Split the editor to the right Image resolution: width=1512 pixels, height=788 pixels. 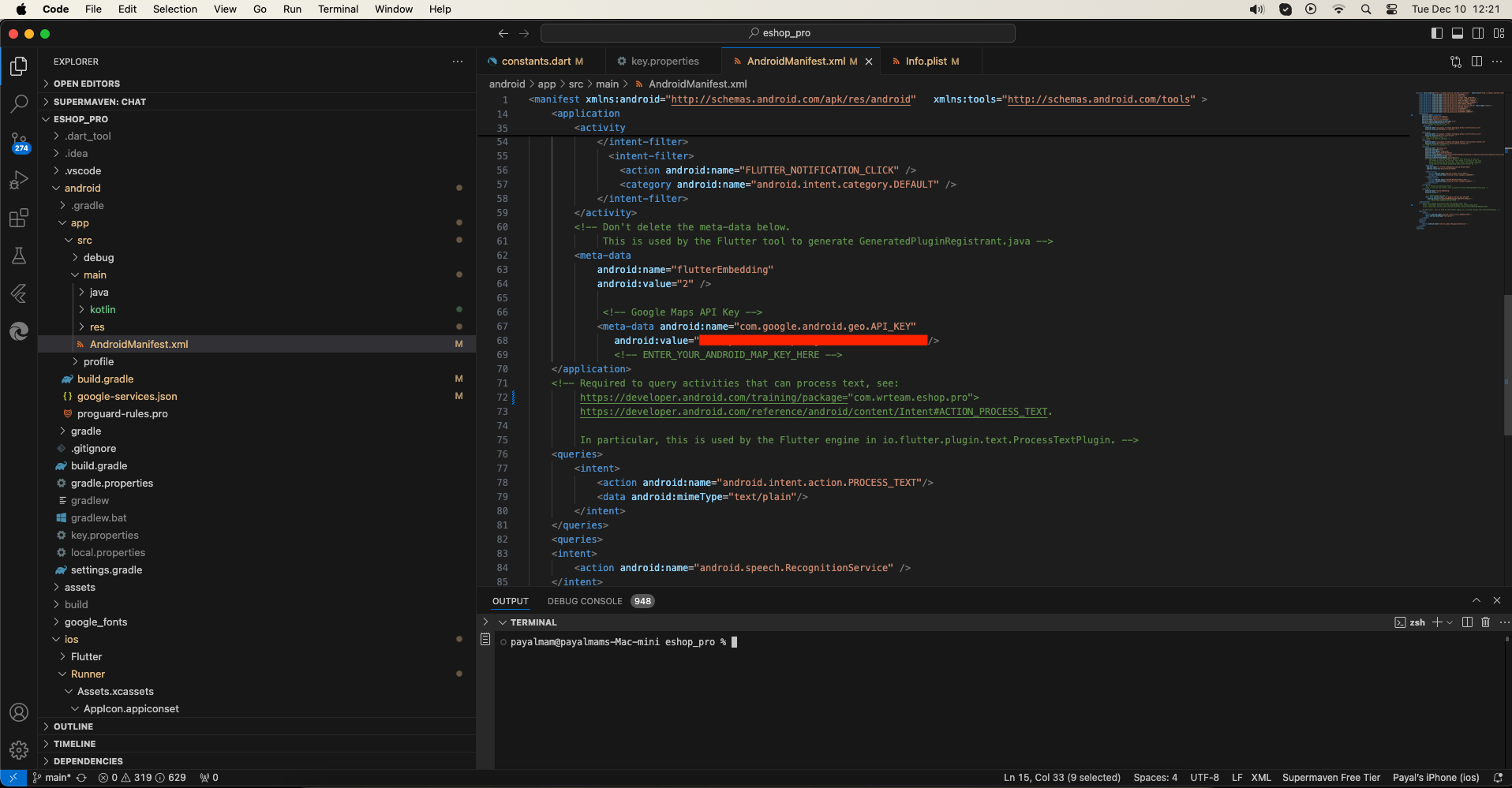pos(1476,62)
